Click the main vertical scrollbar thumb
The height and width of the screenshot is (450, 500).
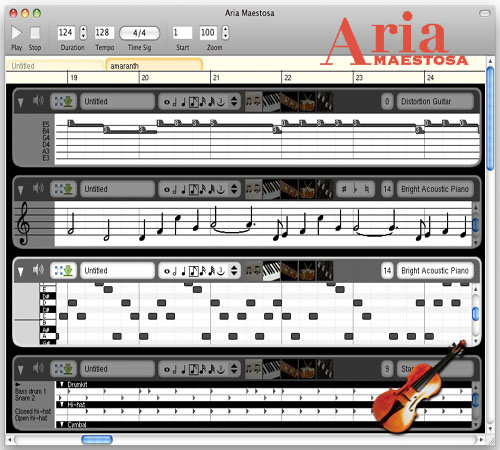click(x=490, y=119)
